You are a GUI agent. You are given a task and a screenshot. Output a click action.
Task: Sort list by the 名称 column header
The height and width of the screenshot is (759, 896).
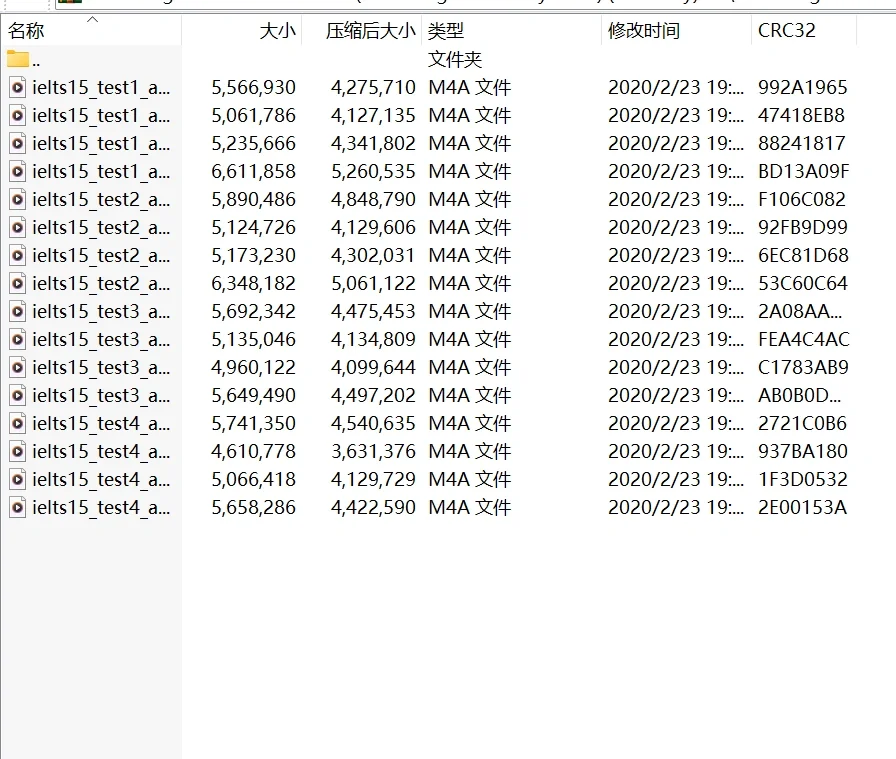coord(91,30)
